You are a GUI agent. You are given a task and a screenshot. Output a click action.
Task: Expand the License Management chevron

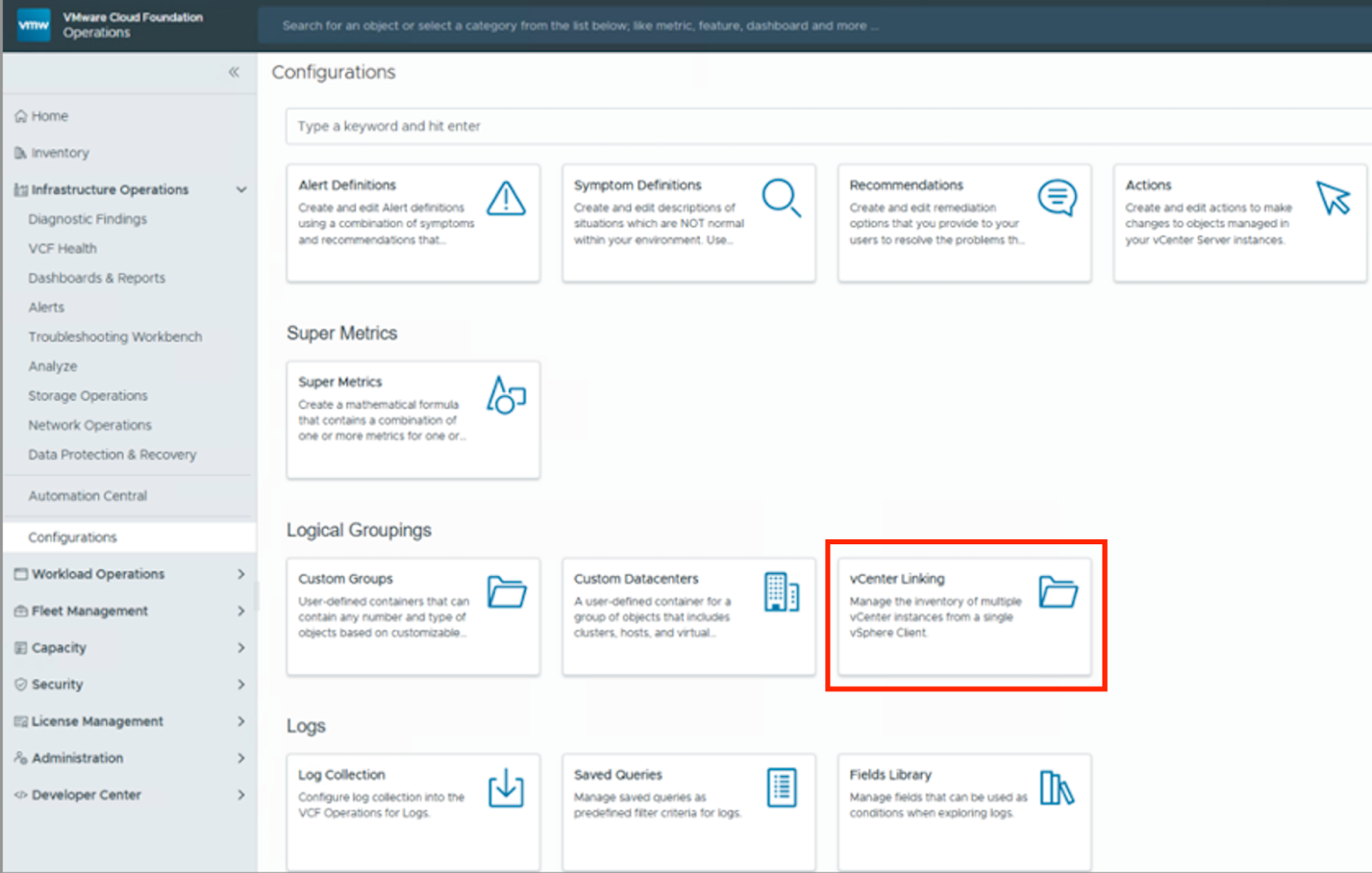click(x=241, y=721)
